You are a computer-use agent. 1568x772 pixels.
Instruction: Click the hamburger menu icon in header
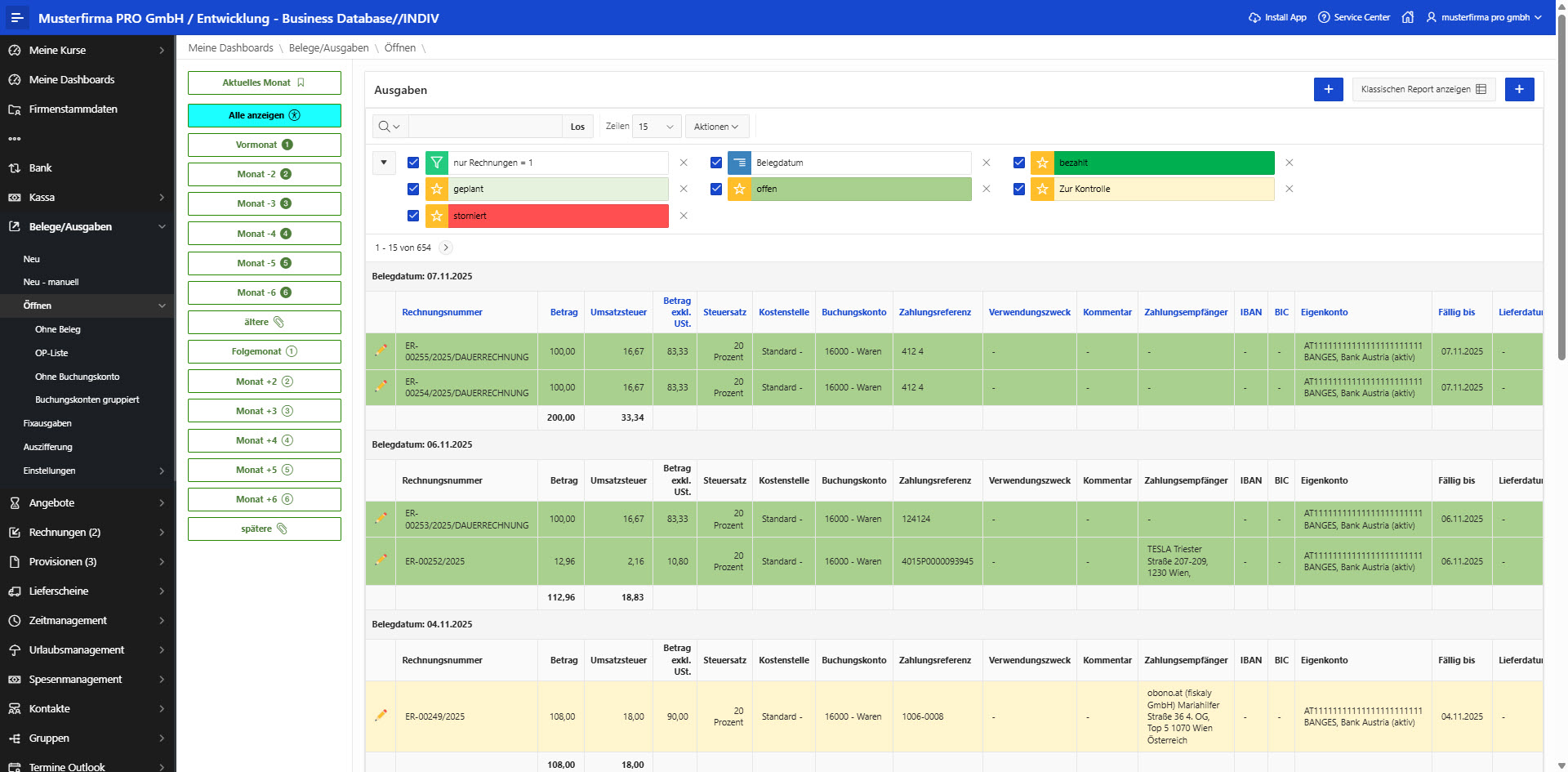(x=17, y=17)
